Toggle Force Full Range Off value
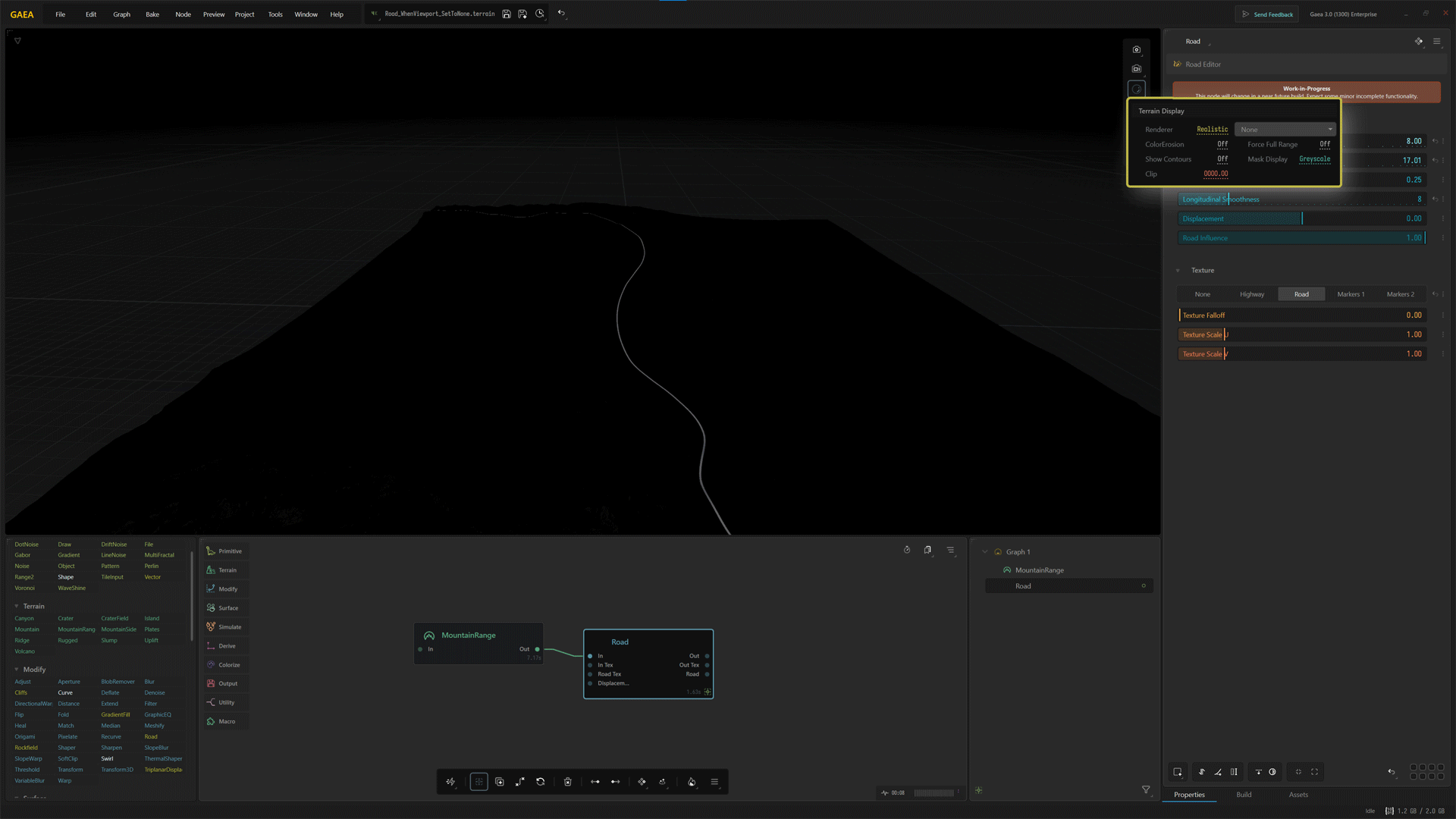 click(x=1325, y=144)
